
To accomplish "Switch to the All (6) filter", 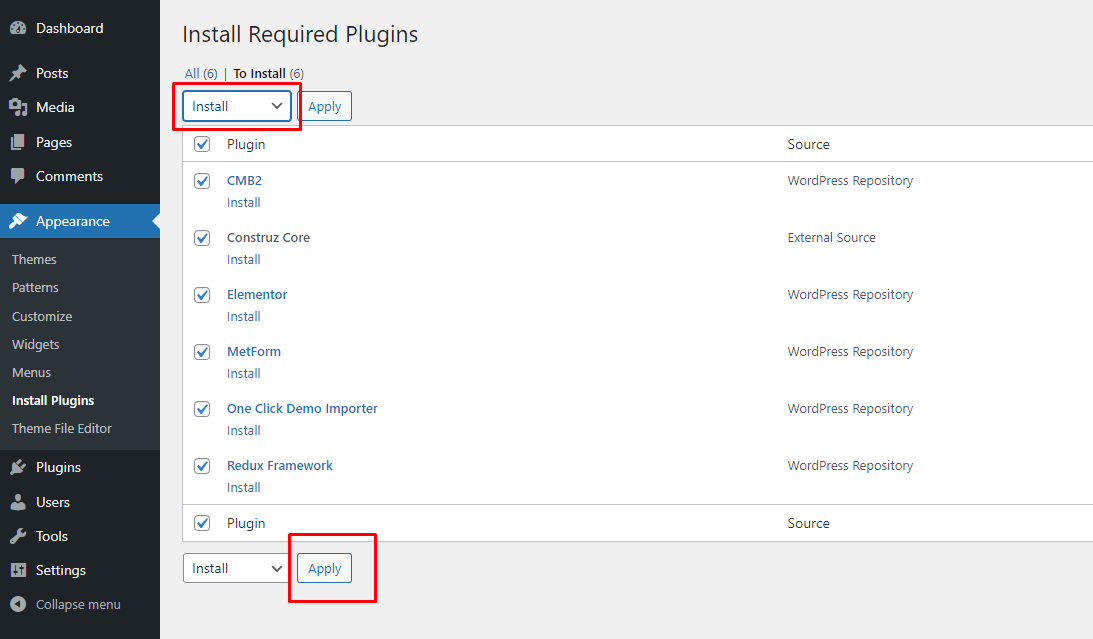I will (x=201, y=73).
